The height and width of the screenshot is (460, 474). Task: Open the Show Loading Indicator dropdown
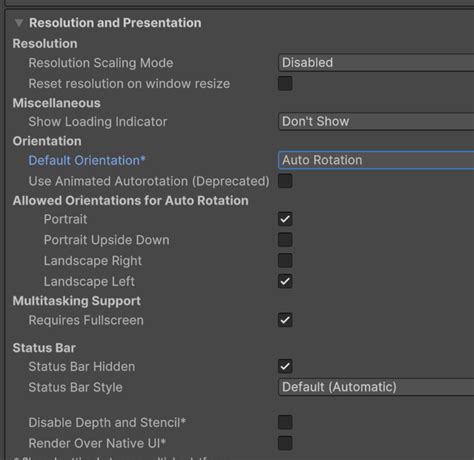pos(376,121)
